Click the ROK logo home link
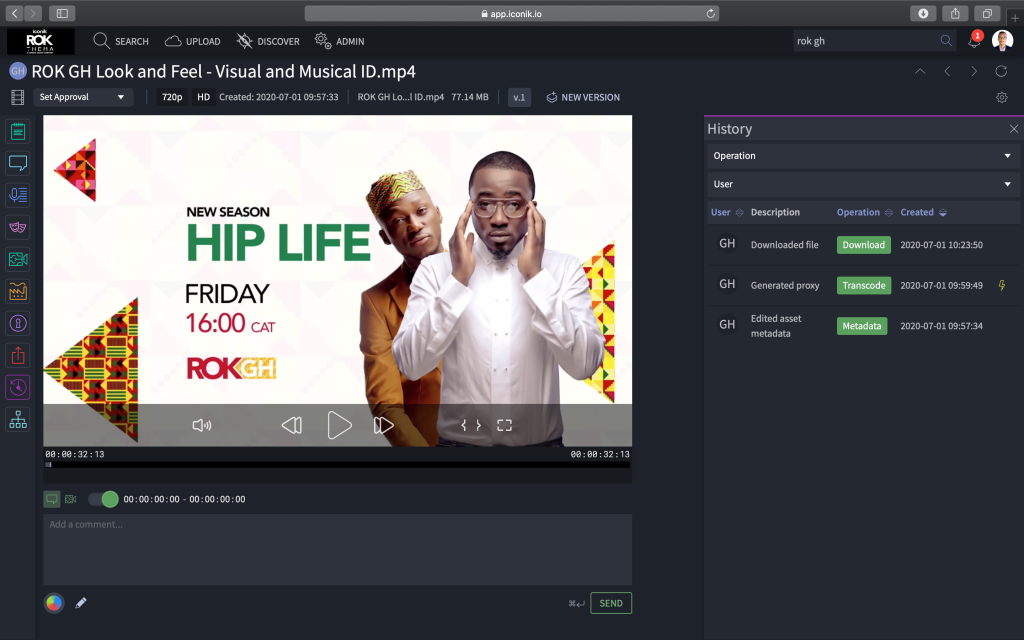This screenshot has height=640, width=1024. click(40, 41)
